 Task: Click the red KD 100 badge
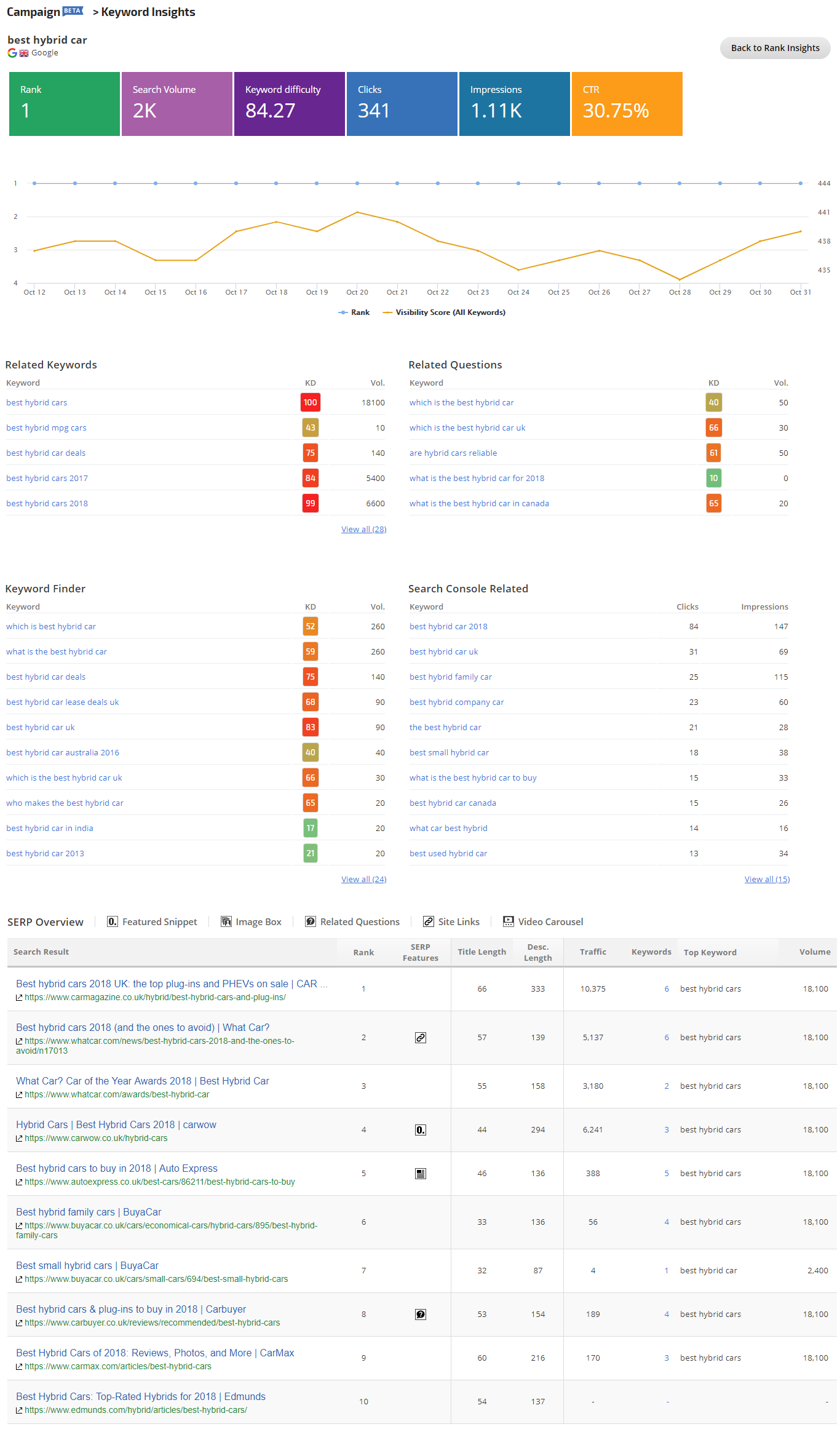310,403
